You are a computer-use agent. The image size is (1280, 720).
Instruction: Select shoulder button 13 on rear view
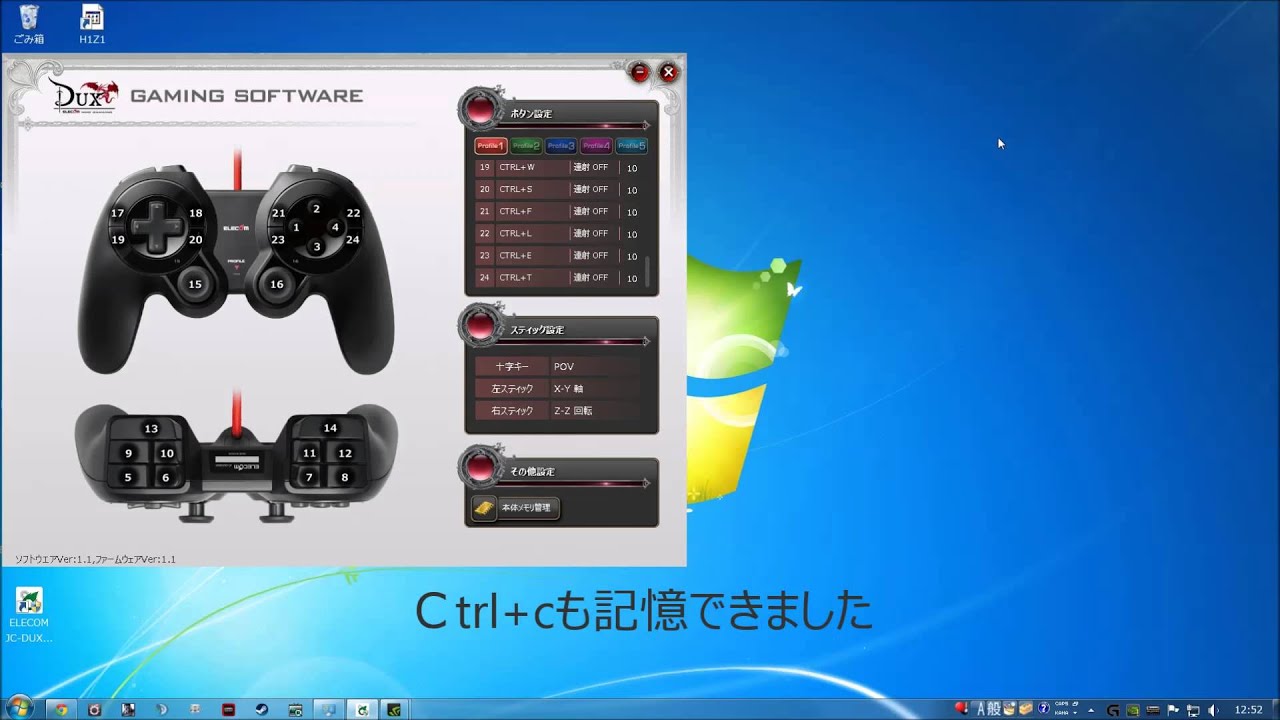[x=151, y=429]
